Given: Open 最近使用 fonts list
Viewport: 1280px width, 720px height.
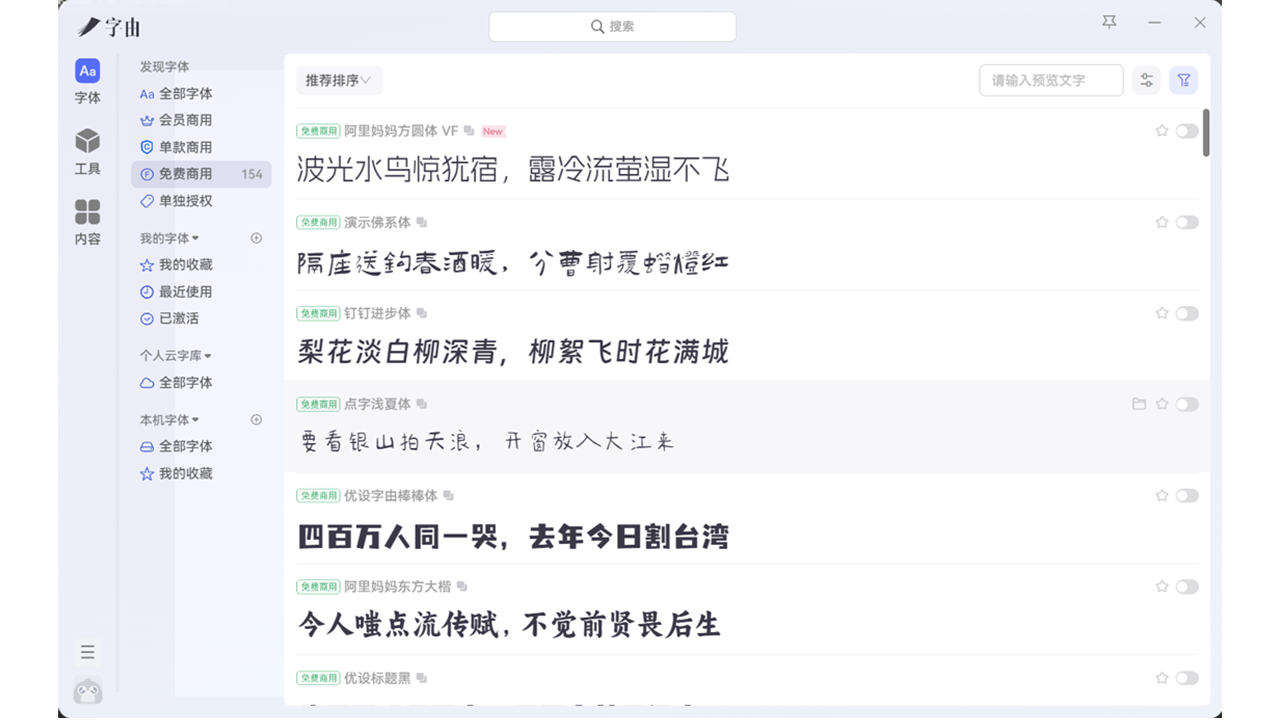Looking at the screenshot, I should pyautogui.click(x=185, y=292).
